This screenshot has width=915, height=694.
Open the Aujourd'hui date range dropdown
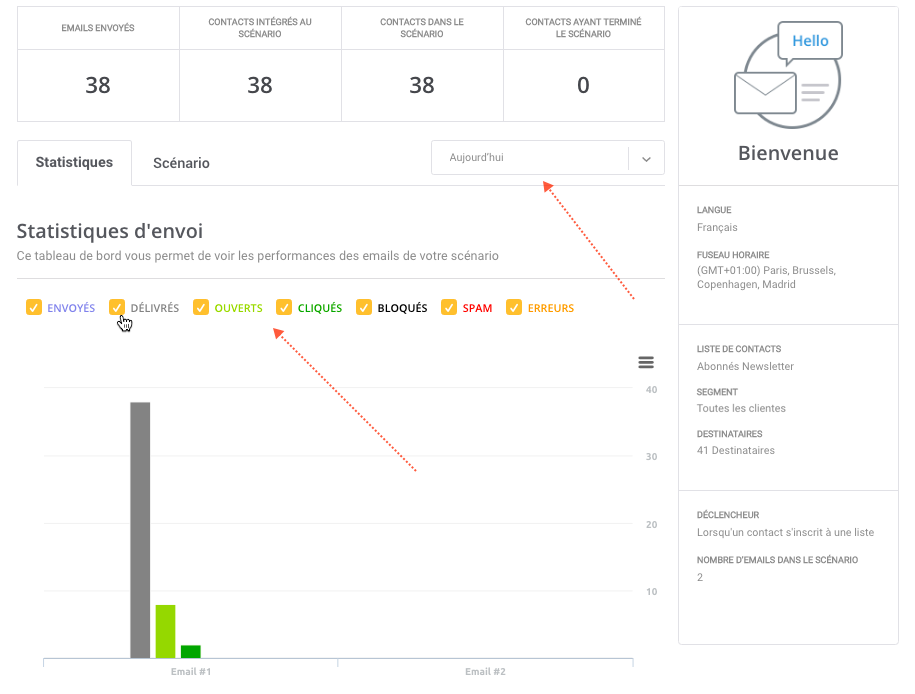[x=547, y=158]
